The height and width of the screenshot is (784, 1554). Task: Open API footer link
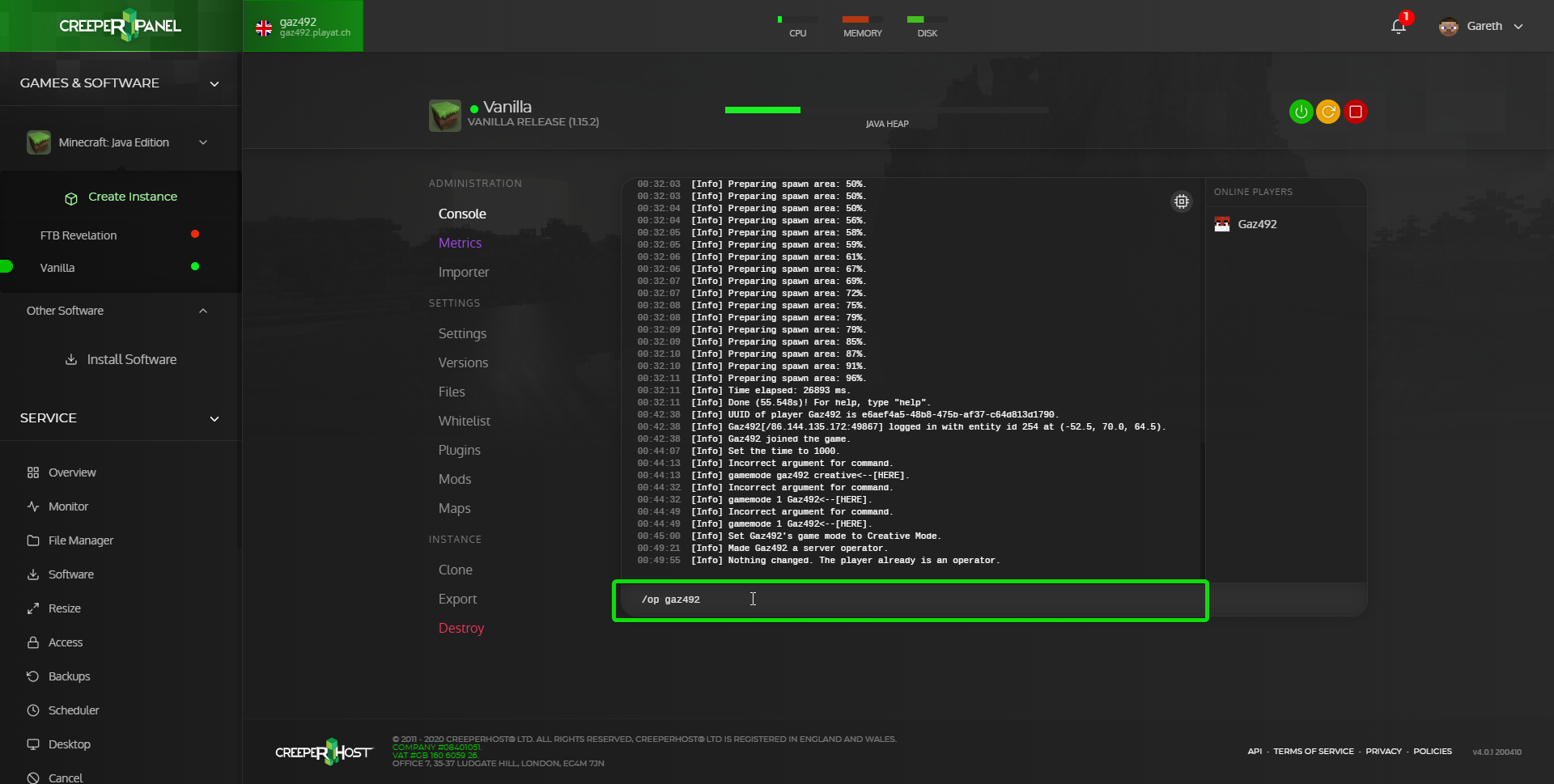point(1255,752)
